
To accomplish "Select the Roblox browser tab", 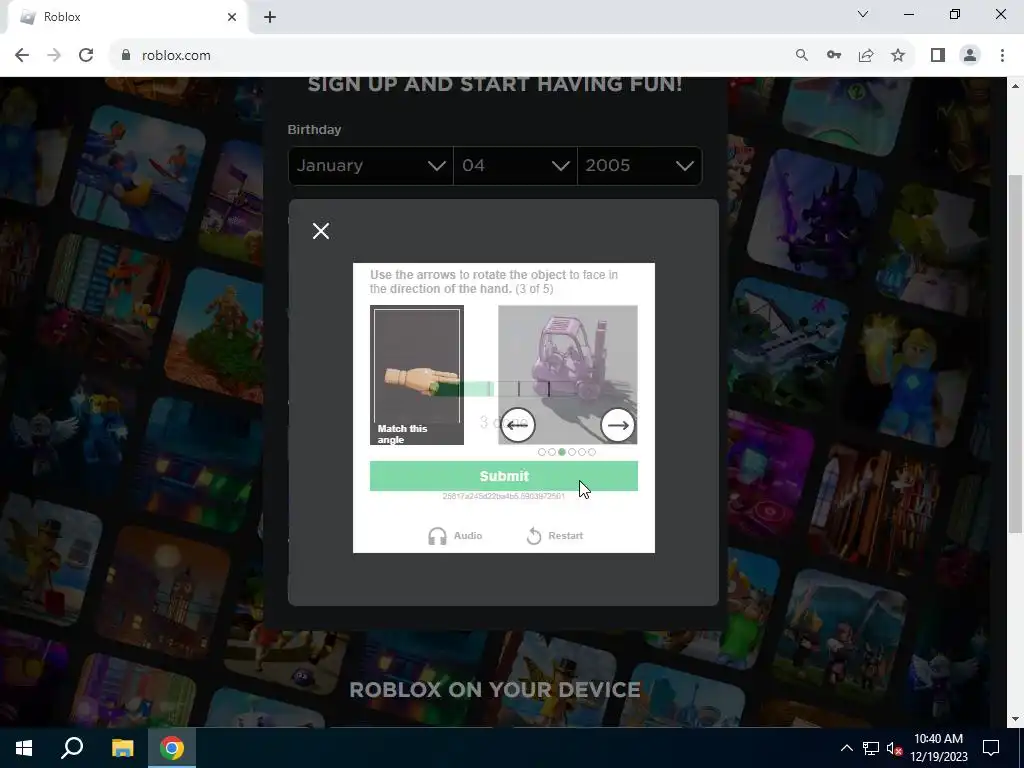I will click(127, 17).
